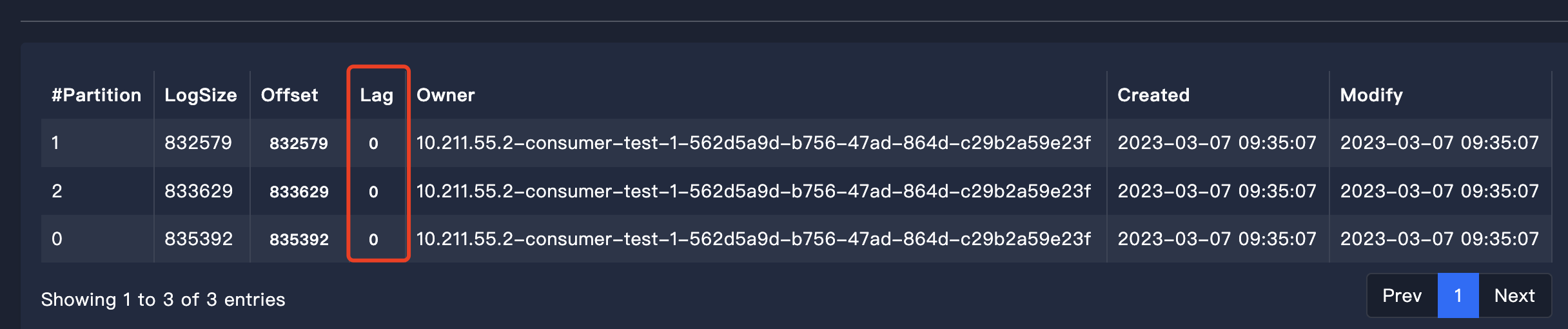Select page 1 in pagination
Image resolution: width=1568 pixels, height=329 pixels.
tap(1458, 295)
